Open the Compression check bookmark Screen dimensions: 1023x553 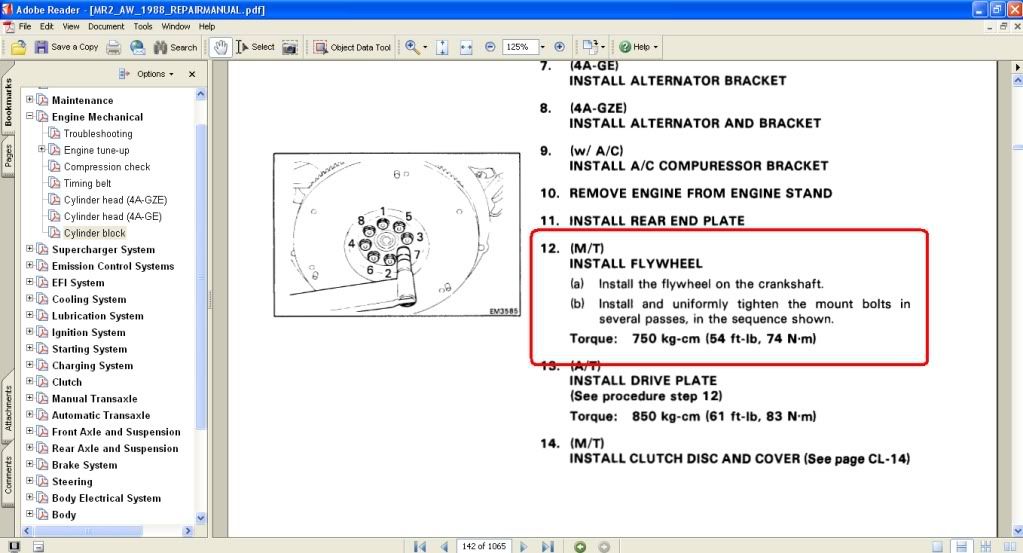107,167
